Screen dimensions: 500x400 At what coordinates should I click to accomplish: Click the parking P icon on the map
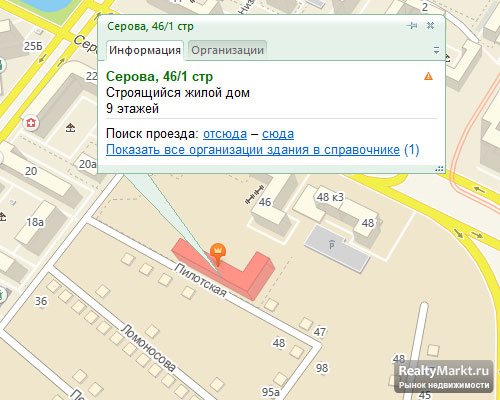[x=332, y=245]
